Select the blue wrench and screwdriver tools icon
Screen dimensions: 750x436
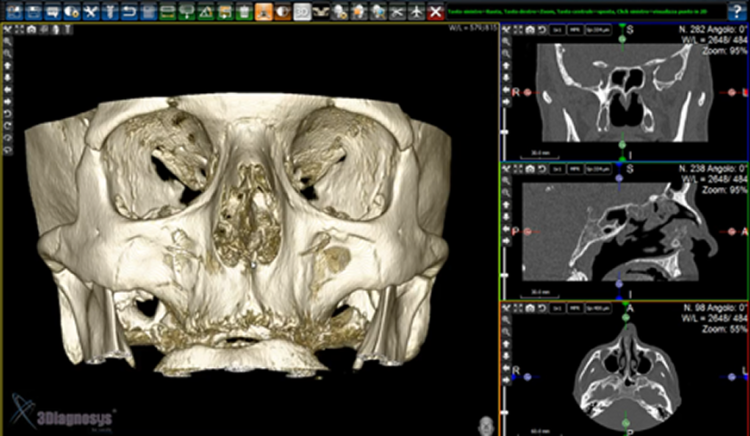click(x=91, y=12)
